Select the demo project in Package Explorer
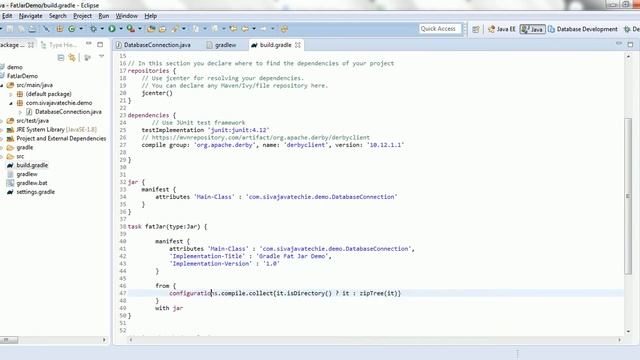 pos(15,67)
